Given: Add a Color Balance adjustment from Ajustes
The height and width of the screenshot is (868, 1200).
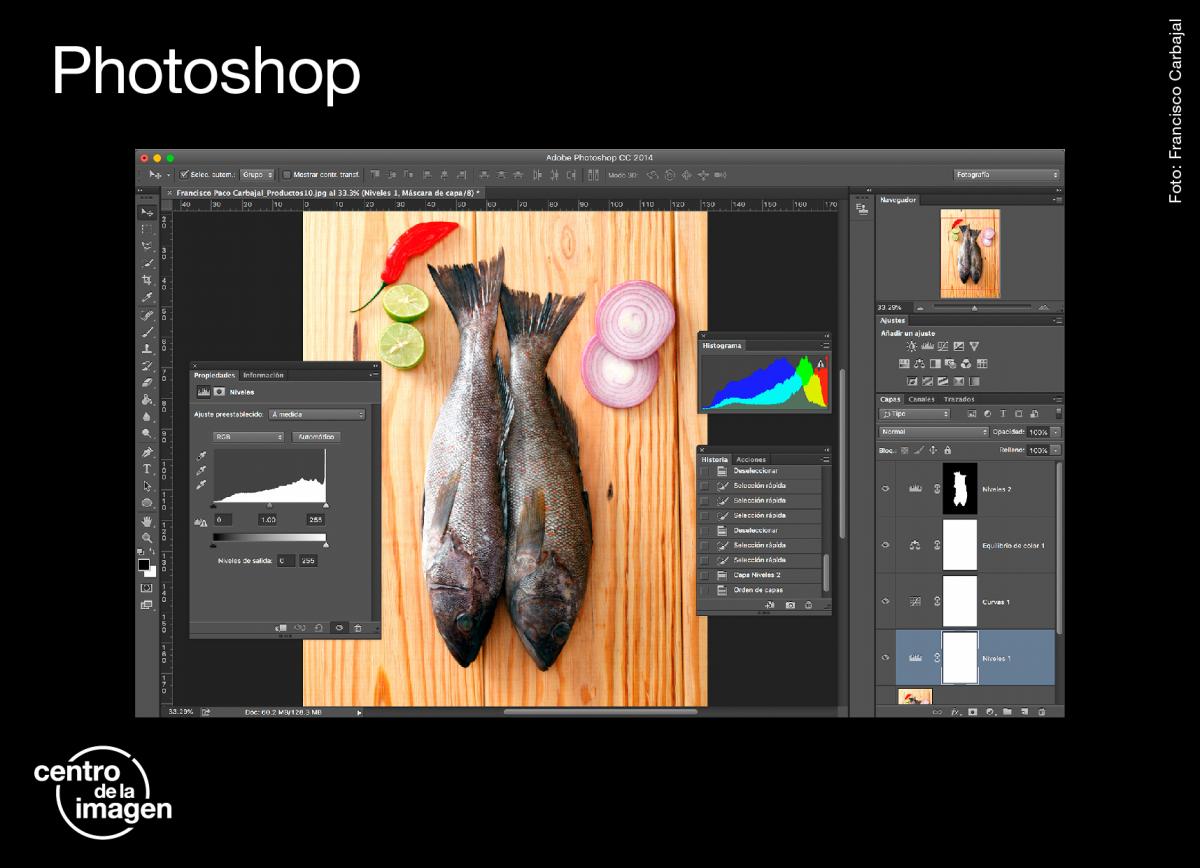Looking at the screenshot, I should point(919,363).
